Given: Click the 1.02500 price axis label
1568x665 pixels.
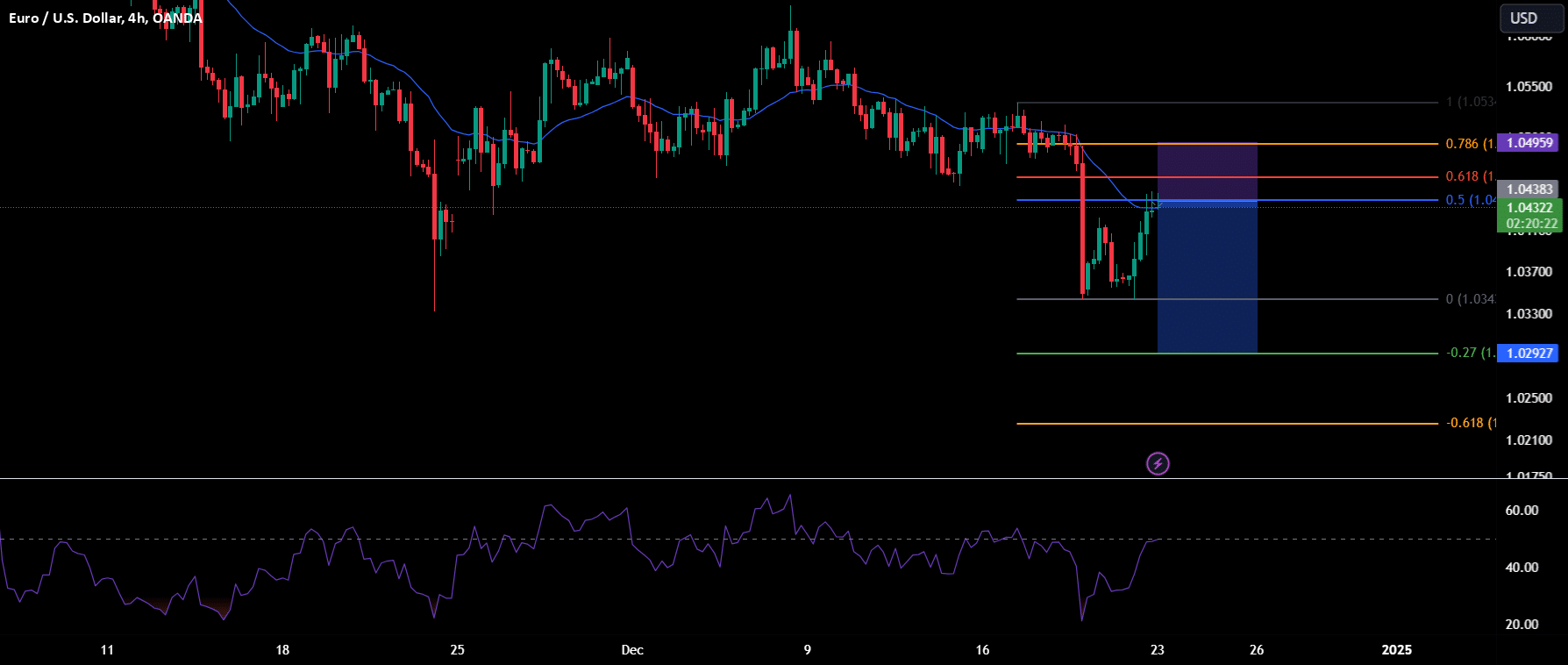Looking at the screenshot, I should pyautogui.click(x=1529, y=398).
